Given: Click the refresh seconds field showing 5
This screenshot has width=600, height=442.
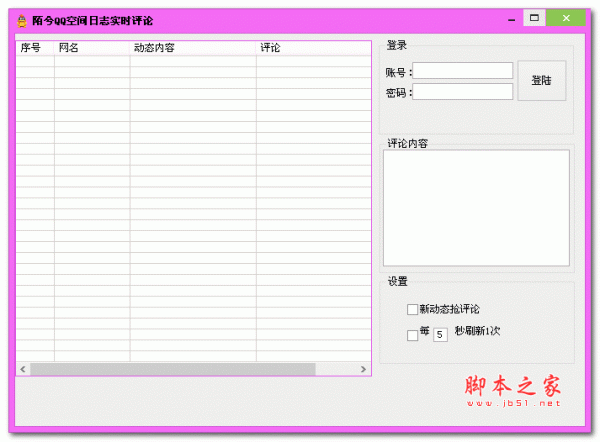Looking at the screenshot, I should click(x=440, y=335).
